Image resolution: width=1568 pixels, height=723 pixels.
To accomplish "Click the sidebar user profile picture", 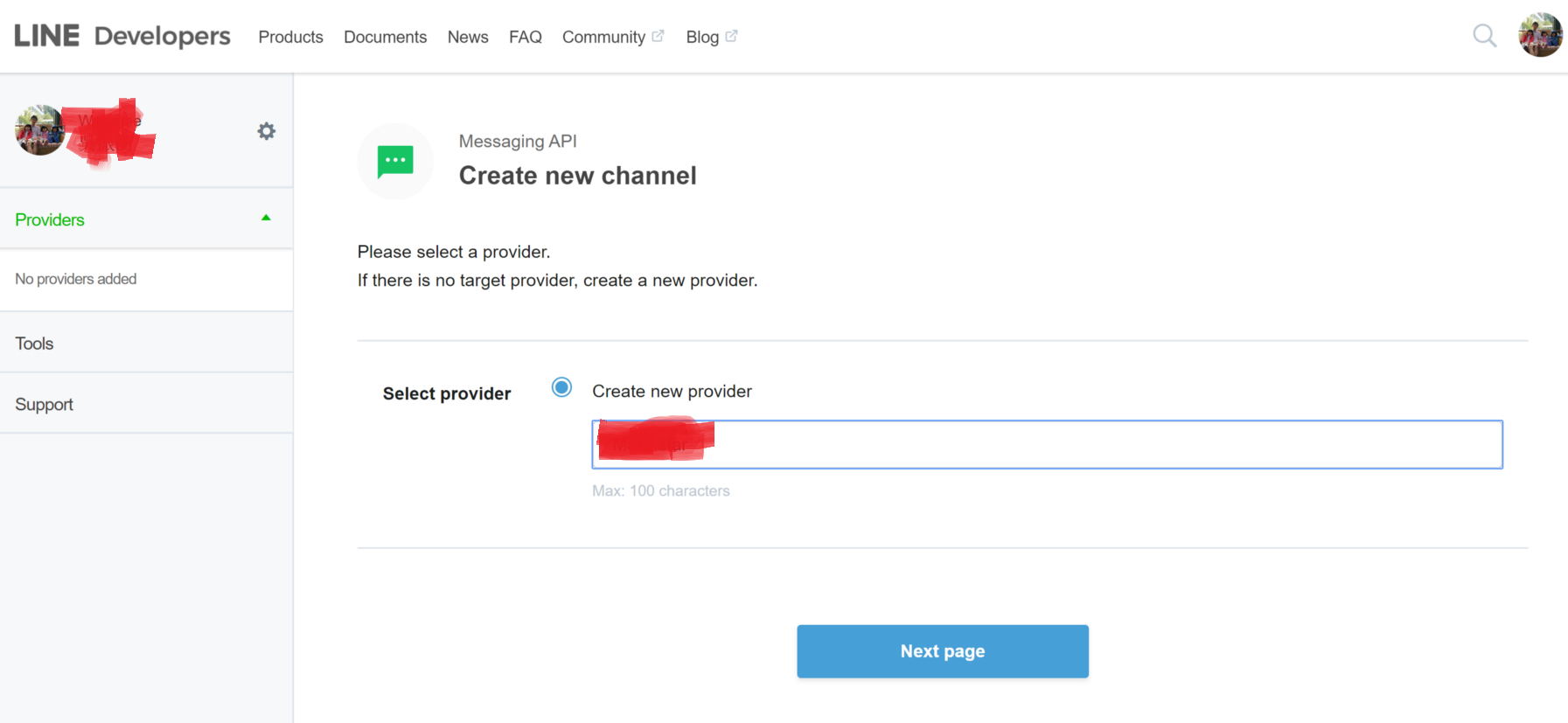I will click(x=39, y=130).
